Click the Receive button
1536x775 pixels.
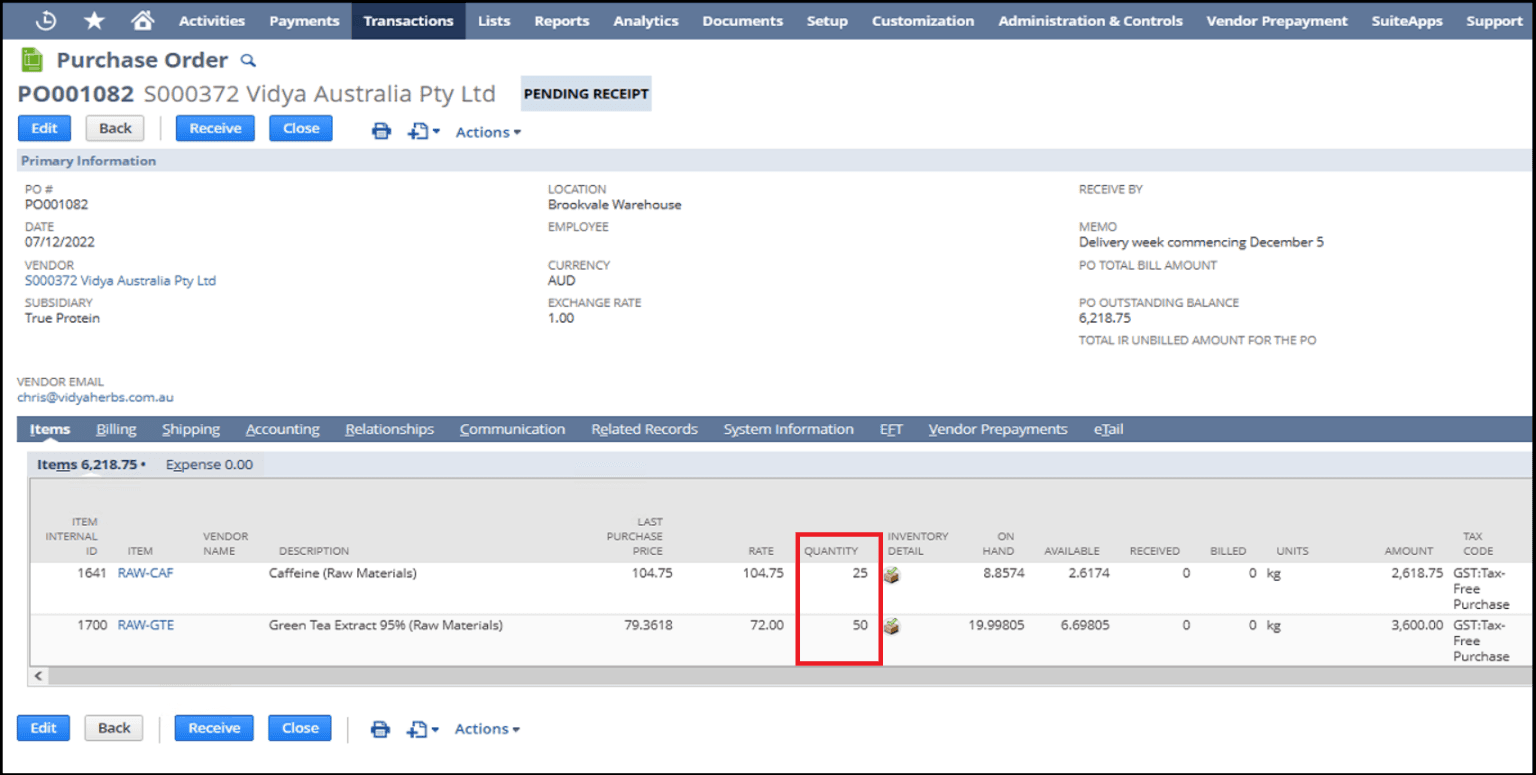point(215,128)
